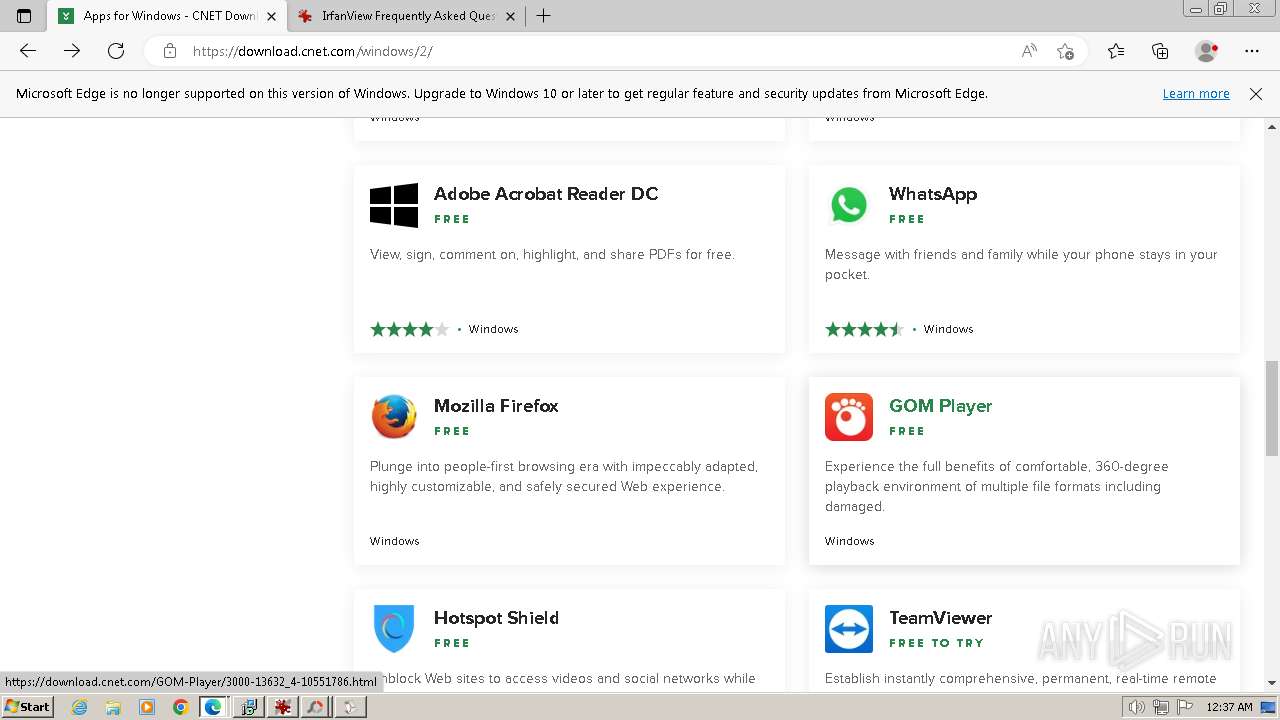Add this page to favorites

[x=1065, y=51]
